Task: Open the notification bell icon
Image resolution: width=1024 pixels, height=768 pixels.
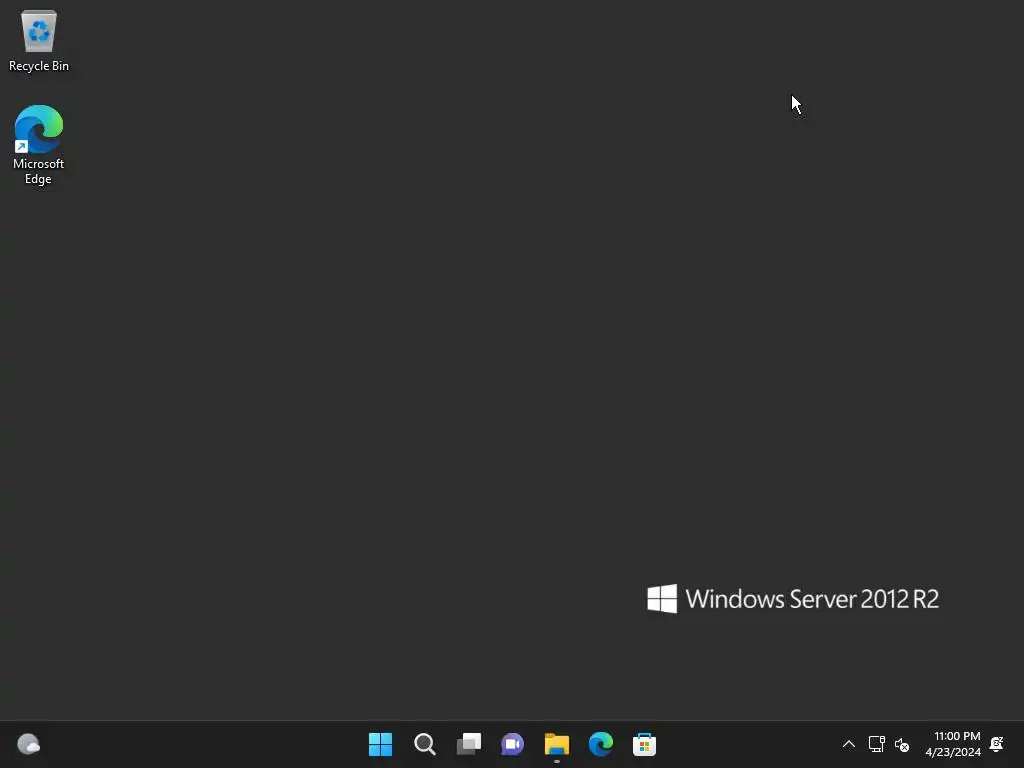Action: pos(997,744)
